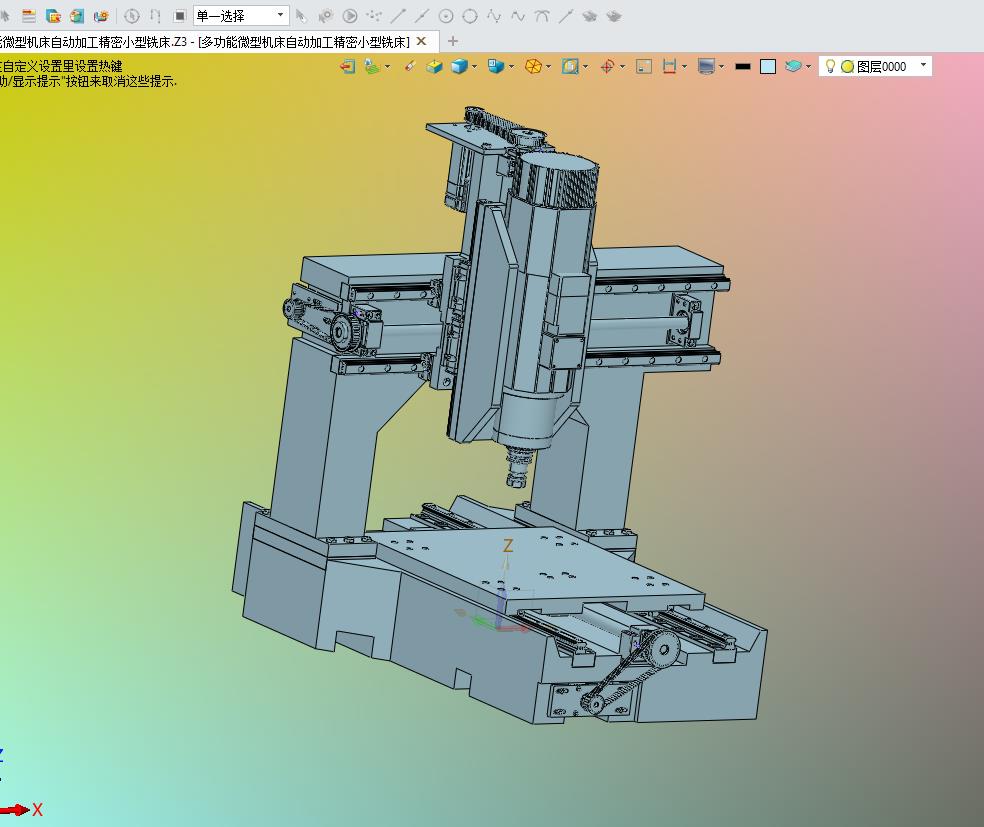Close the 多功能微型机床 document tab
Image resolution: width=984 pixels, height=827 pixels.
[x=422, y=41]
